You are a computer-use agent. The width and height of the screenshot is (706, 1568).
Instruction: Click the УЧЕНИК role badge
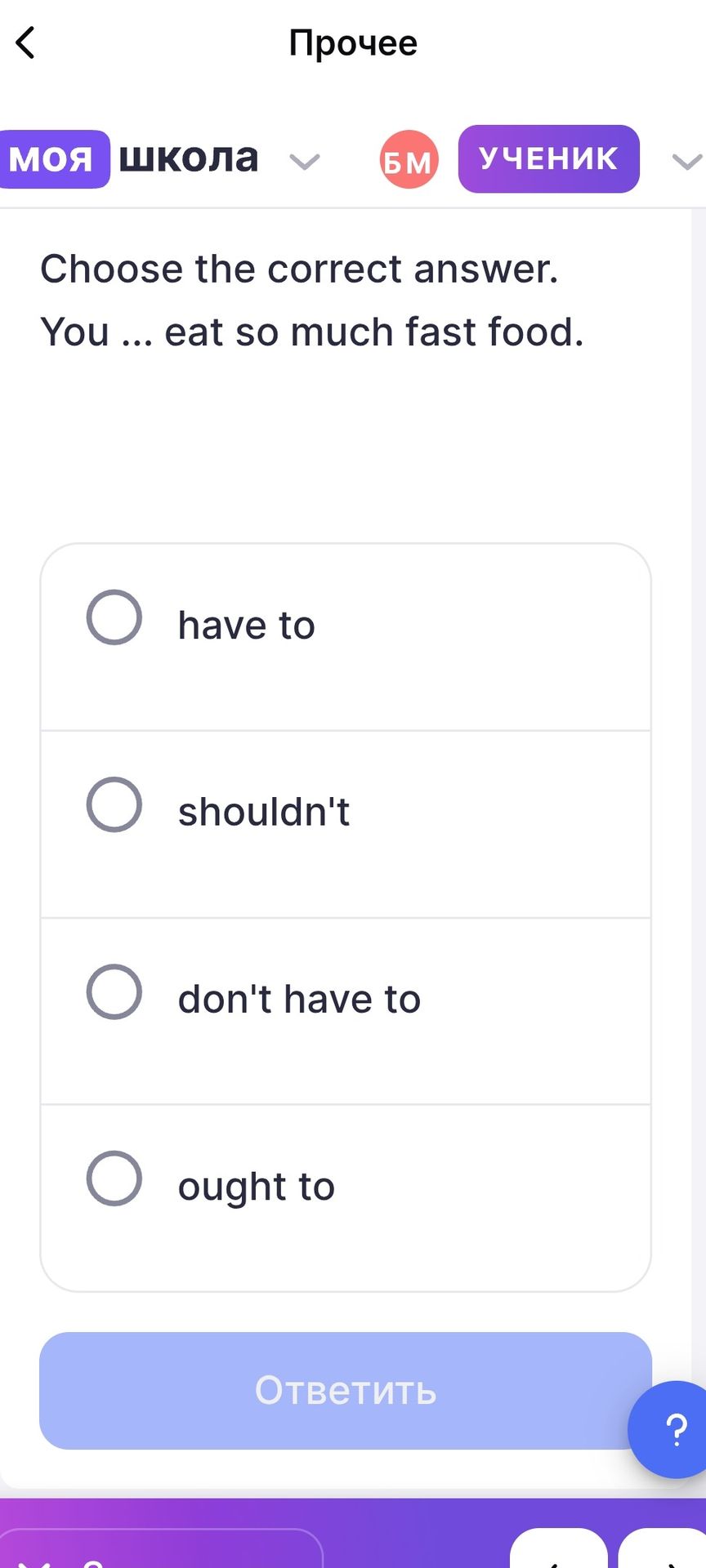pyautogui.click(x=549, y=159)
